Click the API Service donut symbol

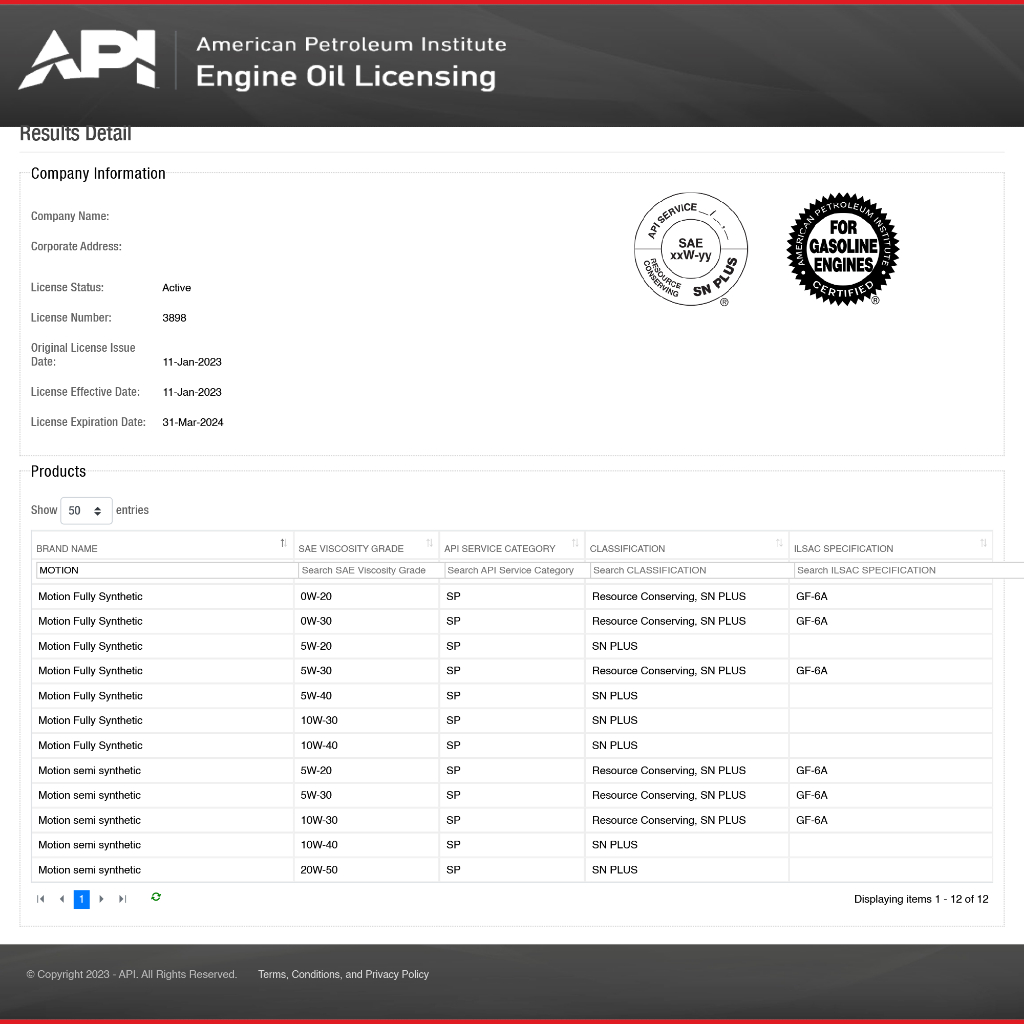(690, 249)
